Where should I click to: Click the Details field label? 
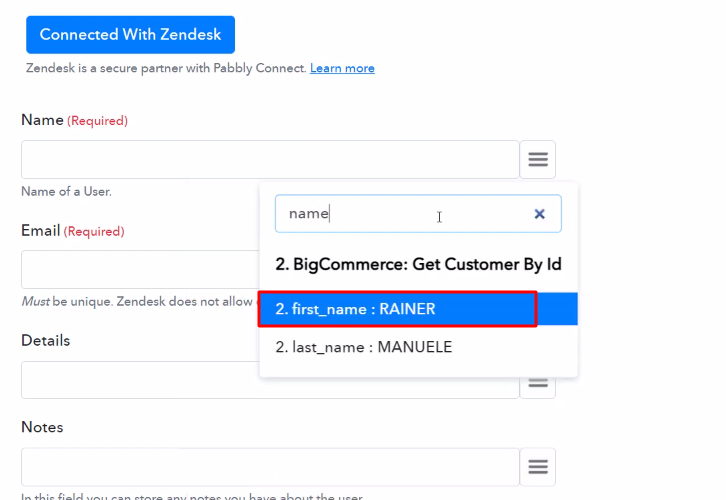45,341
